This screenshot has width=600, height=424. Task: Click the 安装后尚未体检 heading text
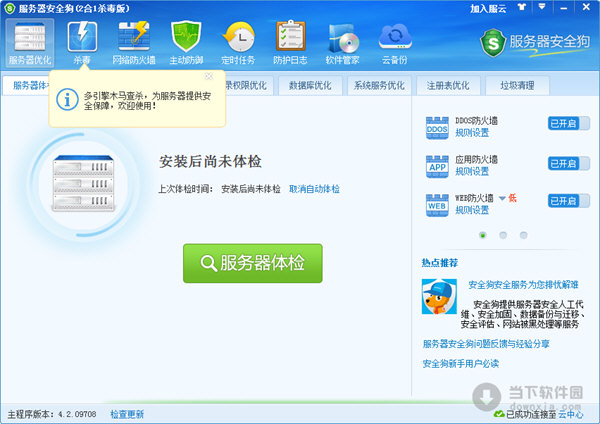click(210, 162)
